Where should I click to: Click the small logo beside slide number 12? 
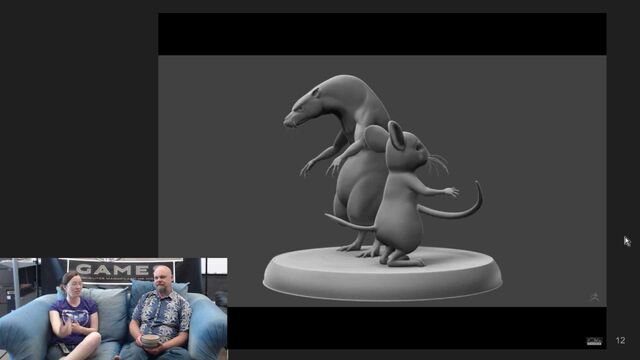pos(594,341)
